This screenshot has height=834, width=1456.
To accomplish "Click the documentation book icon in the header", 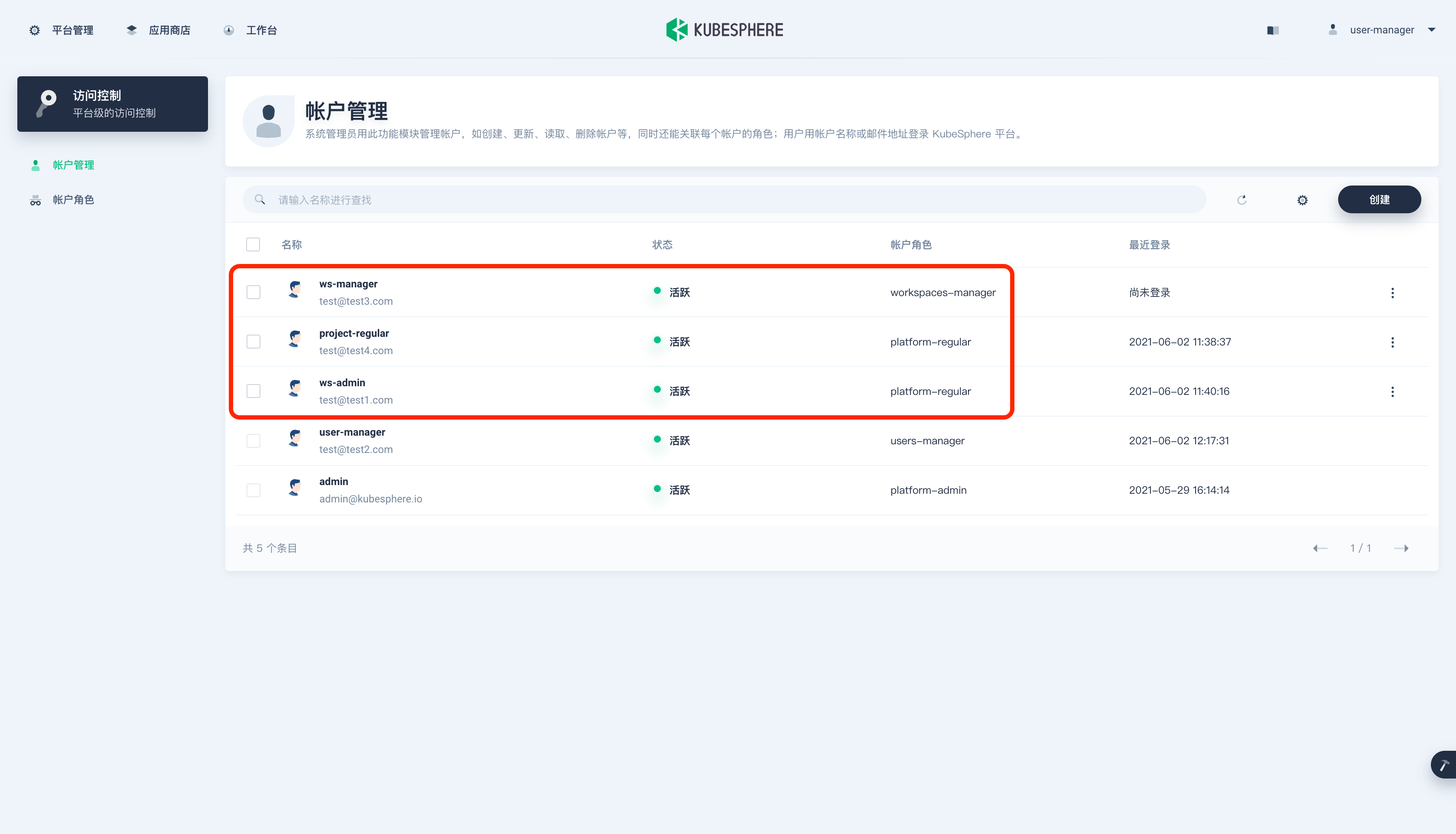I will (x=1272, y=30).
